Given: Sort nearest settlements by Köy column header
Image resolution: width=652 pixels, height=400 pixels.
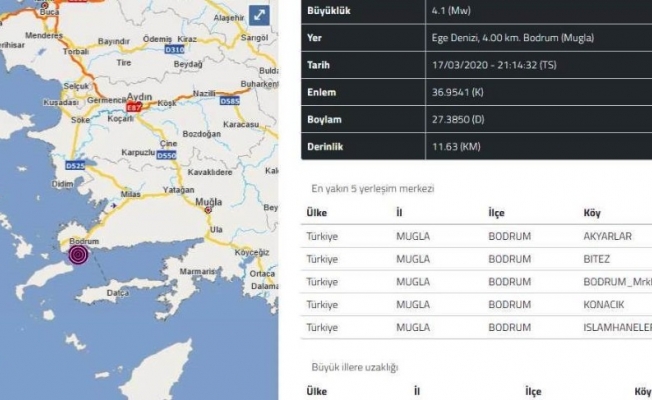Looking at the screenshot, I should (592, 213).
